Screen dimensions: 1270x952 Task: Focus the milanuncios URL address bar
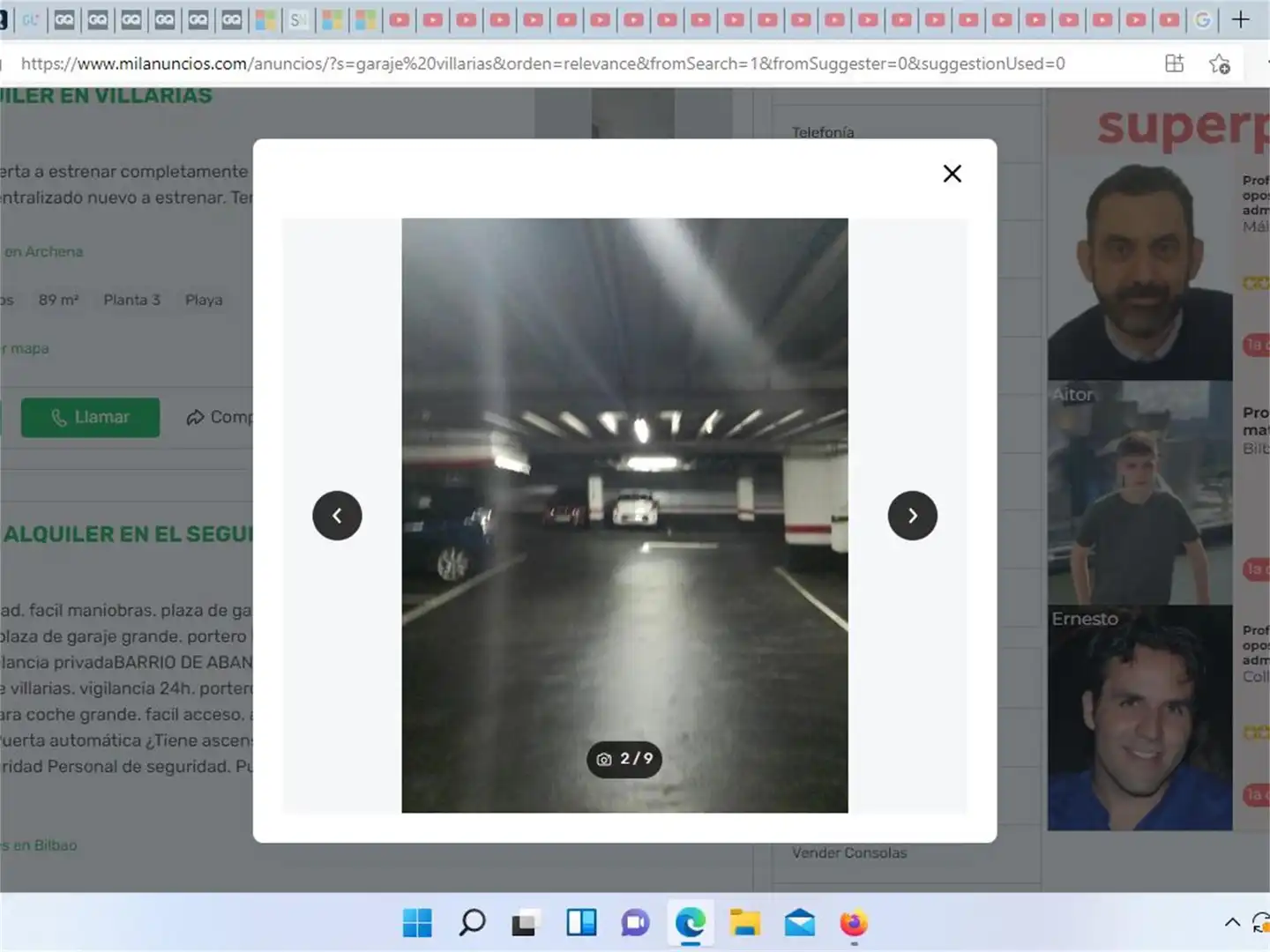point(542,63)
